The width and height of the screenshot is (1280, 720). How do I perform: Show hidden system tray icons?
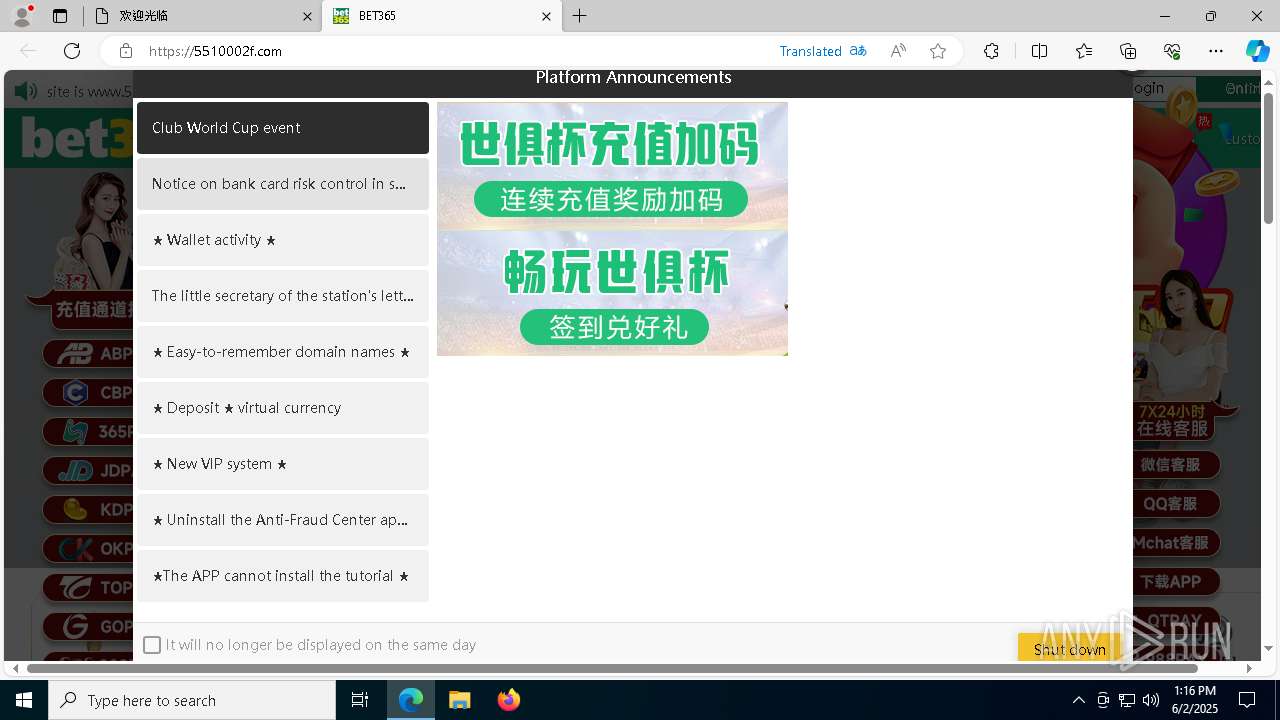(1078, 700)
